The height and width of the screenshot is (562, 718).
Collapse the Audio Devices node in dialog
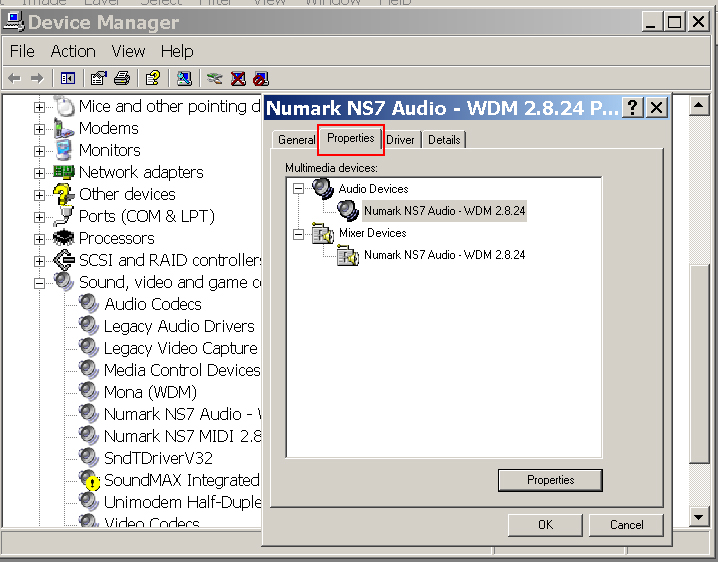pos(299,189)
